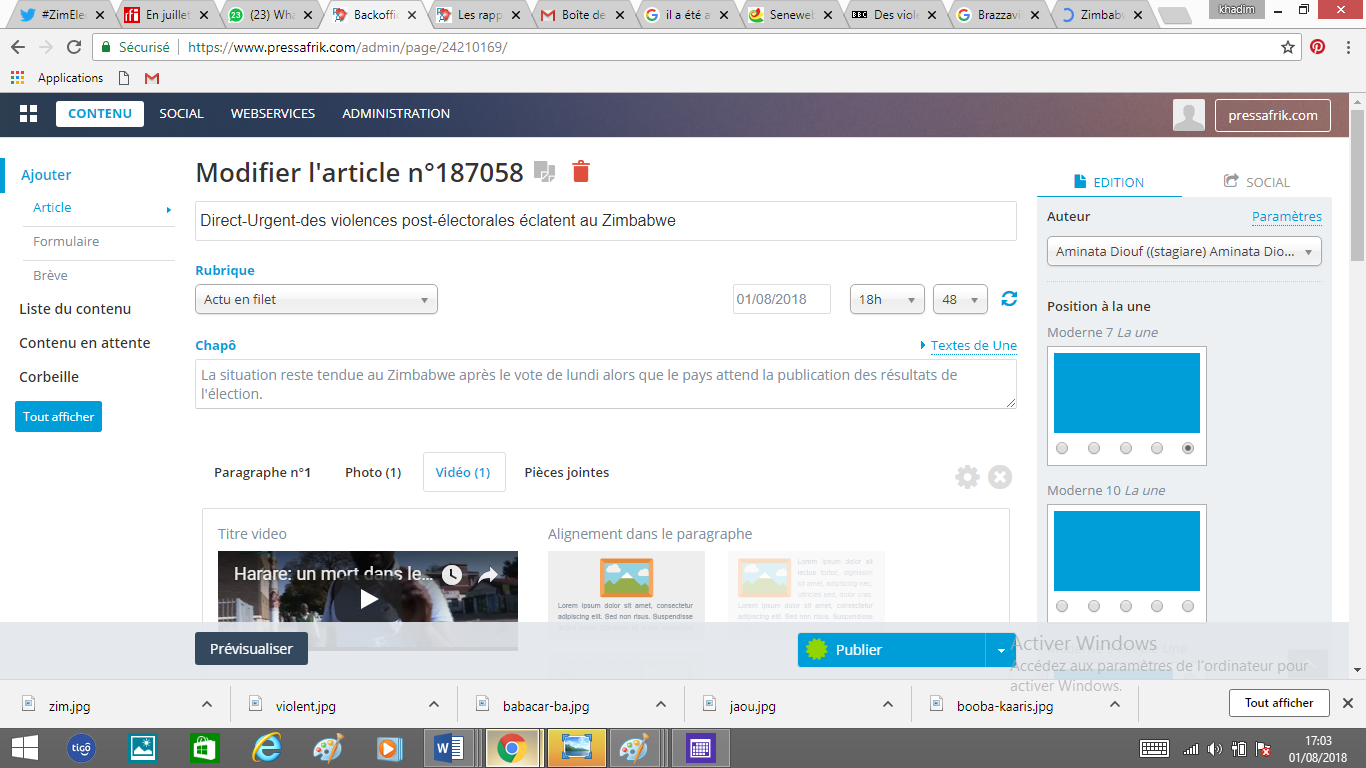Select middle radio button under Moderne 10
1366x768 pixels.
point(1125,606)
